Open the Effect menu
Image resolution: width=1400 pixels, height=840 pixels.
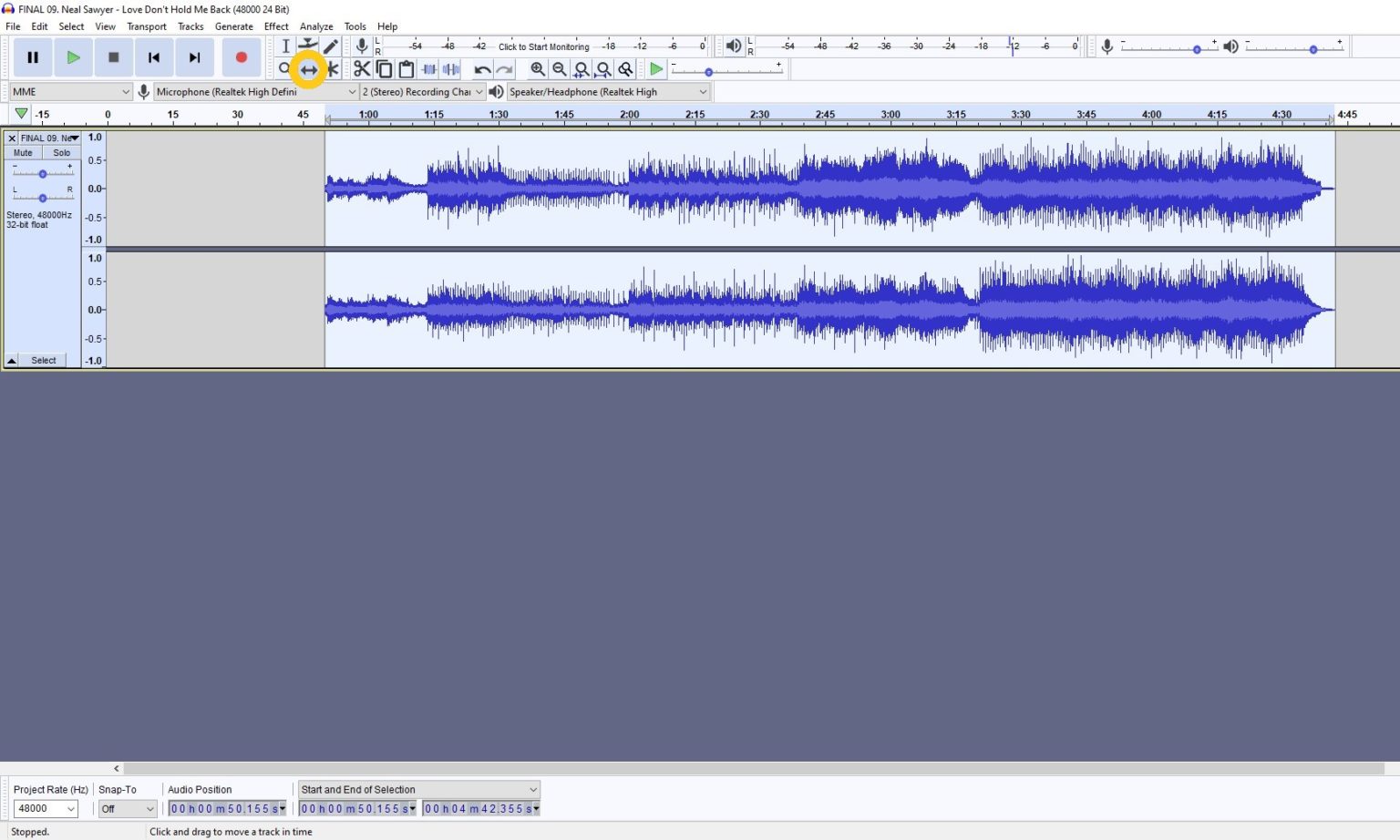(x=275, y=26)
